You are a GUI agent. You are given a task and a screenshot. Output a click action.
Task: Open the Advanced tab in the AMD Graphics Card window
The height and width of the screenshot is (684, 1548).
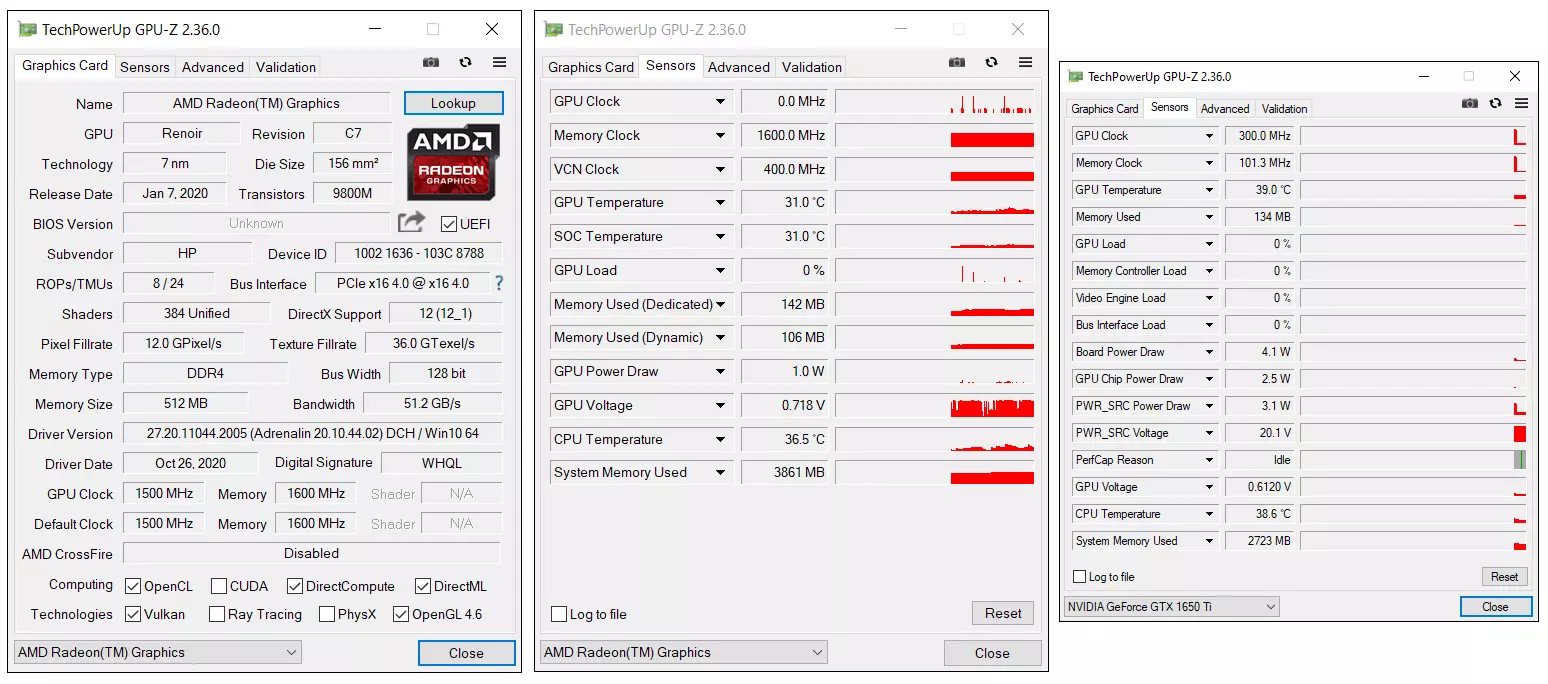pyautogui.click(x=213, y=67)
